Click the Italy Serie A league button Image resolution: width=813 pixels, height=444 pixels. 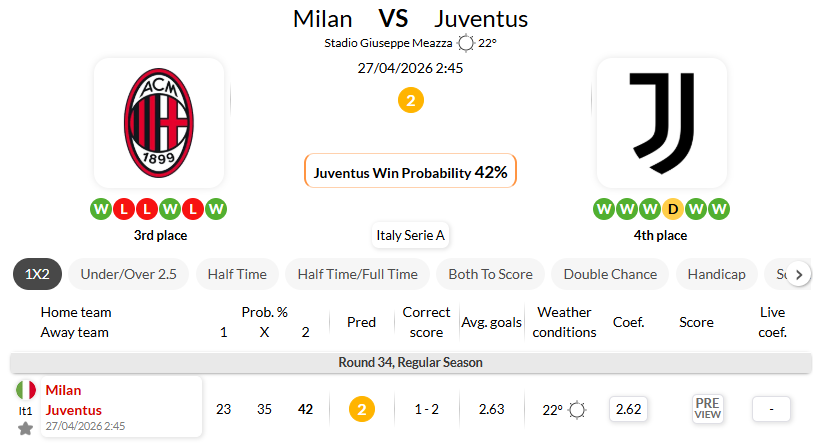click(410, 236)
